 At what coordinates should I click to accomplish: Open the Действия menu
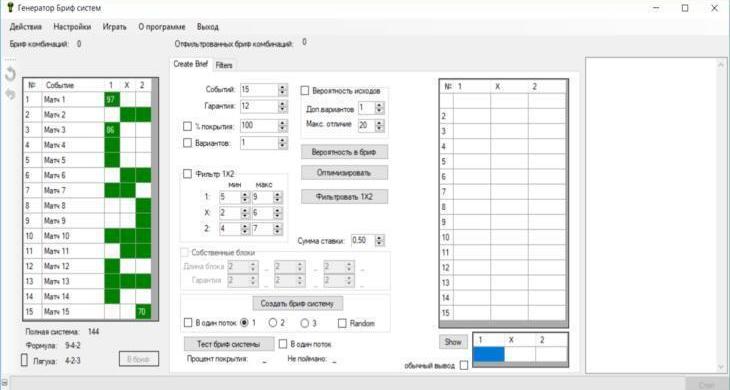[26, 27]
